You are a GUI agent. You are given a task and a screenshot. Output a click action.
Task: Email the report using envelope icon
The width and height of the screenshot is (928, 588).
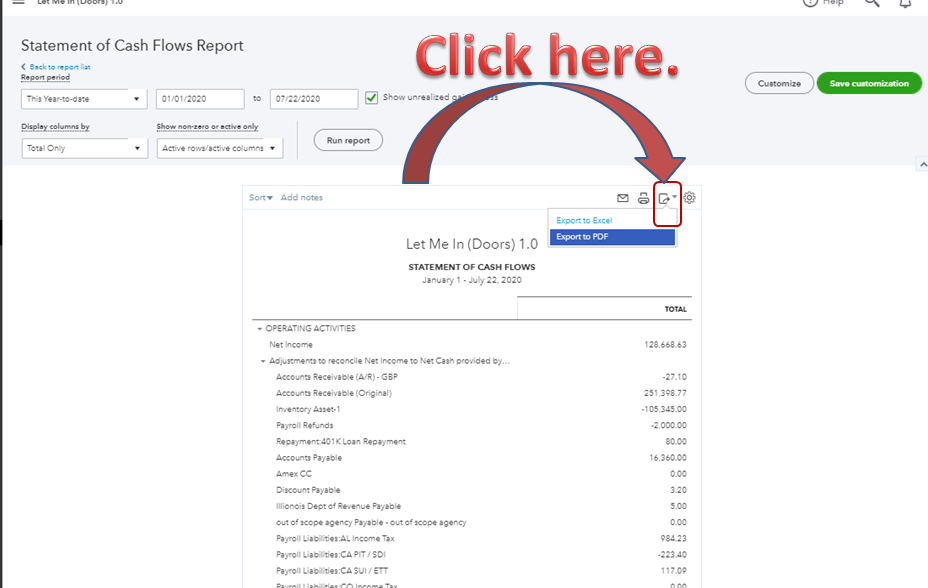tap(623, 198)
